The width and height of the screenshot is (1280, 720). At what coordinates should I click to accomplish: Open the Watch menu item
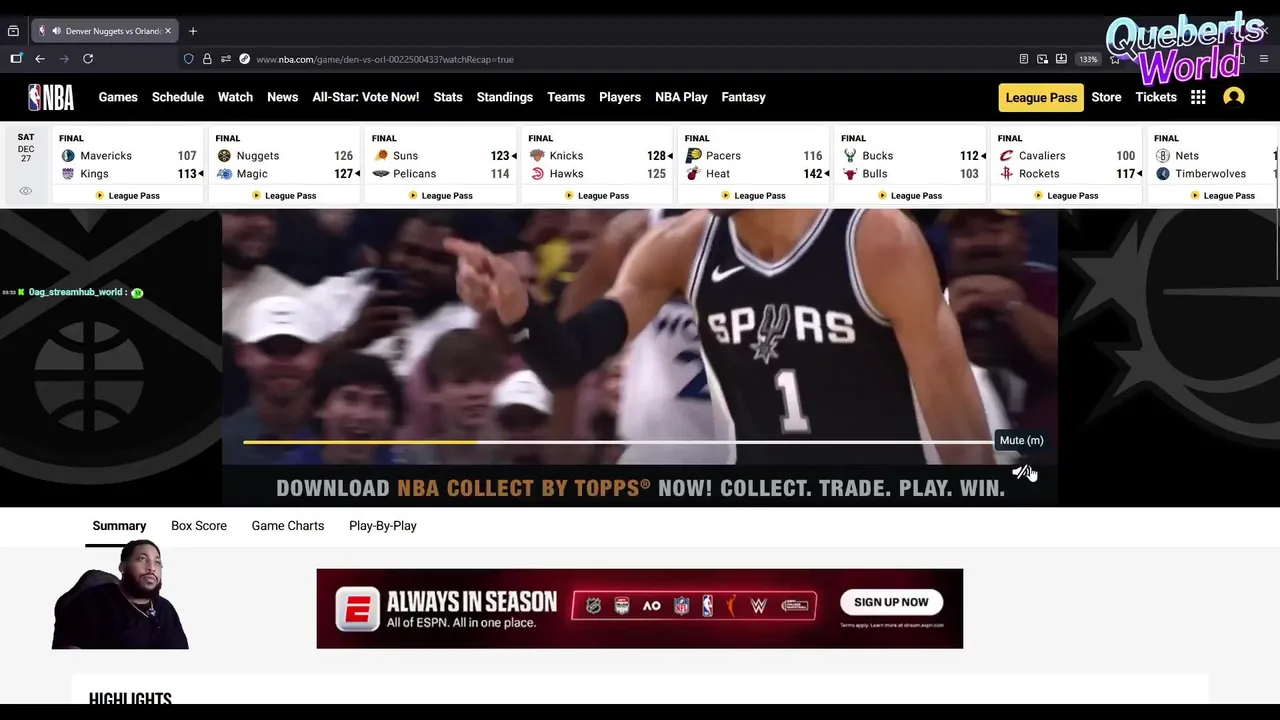point(235,97)
